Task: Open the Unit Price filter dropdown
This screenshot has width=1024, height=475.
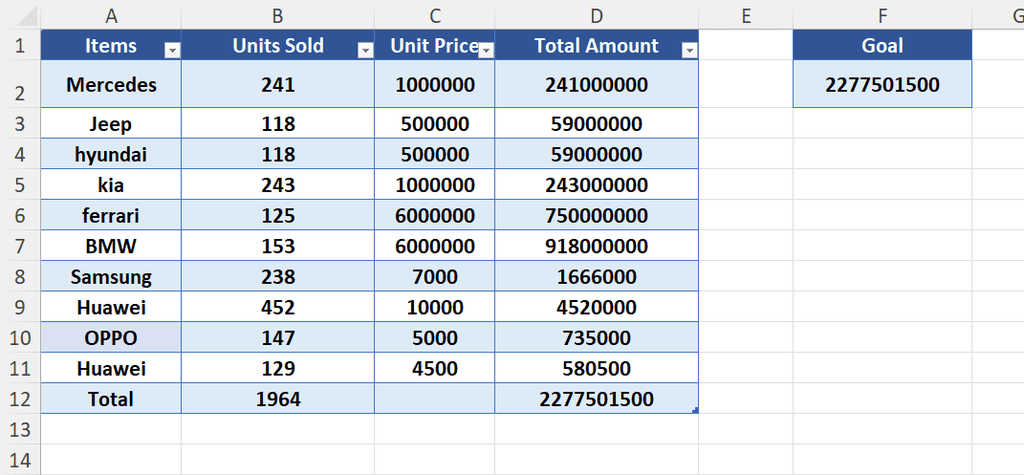Action: [486, 51]
